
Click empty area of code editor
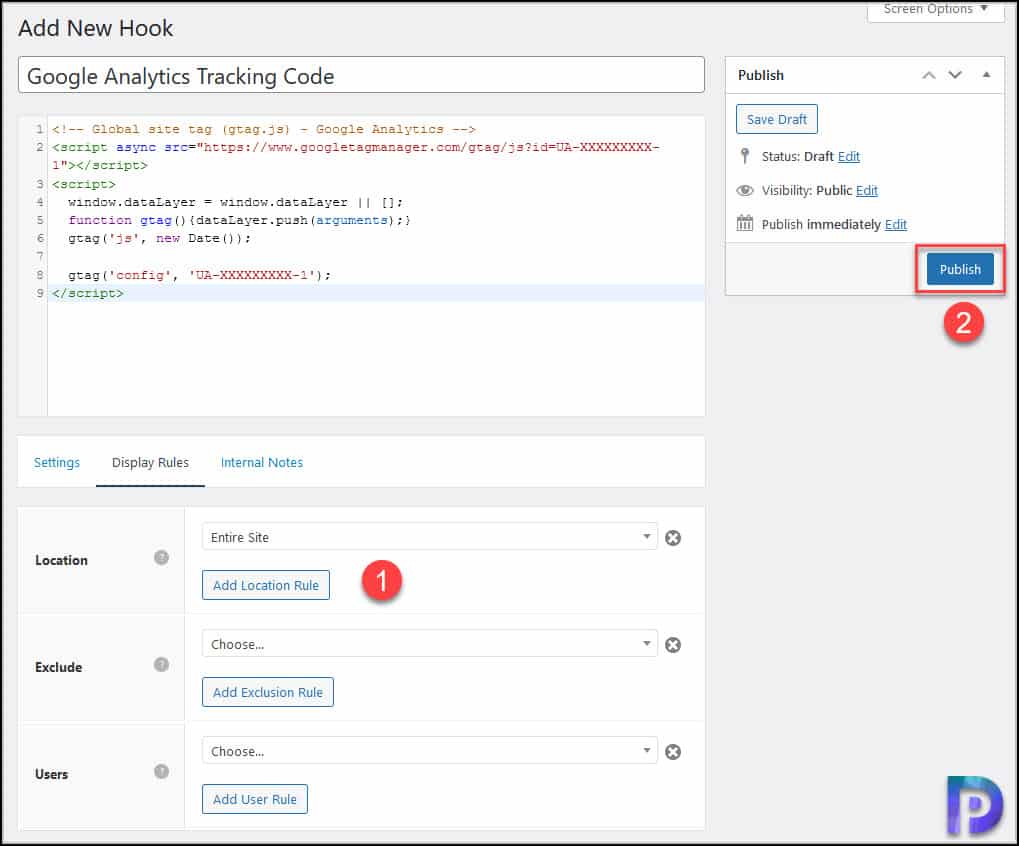376,359
